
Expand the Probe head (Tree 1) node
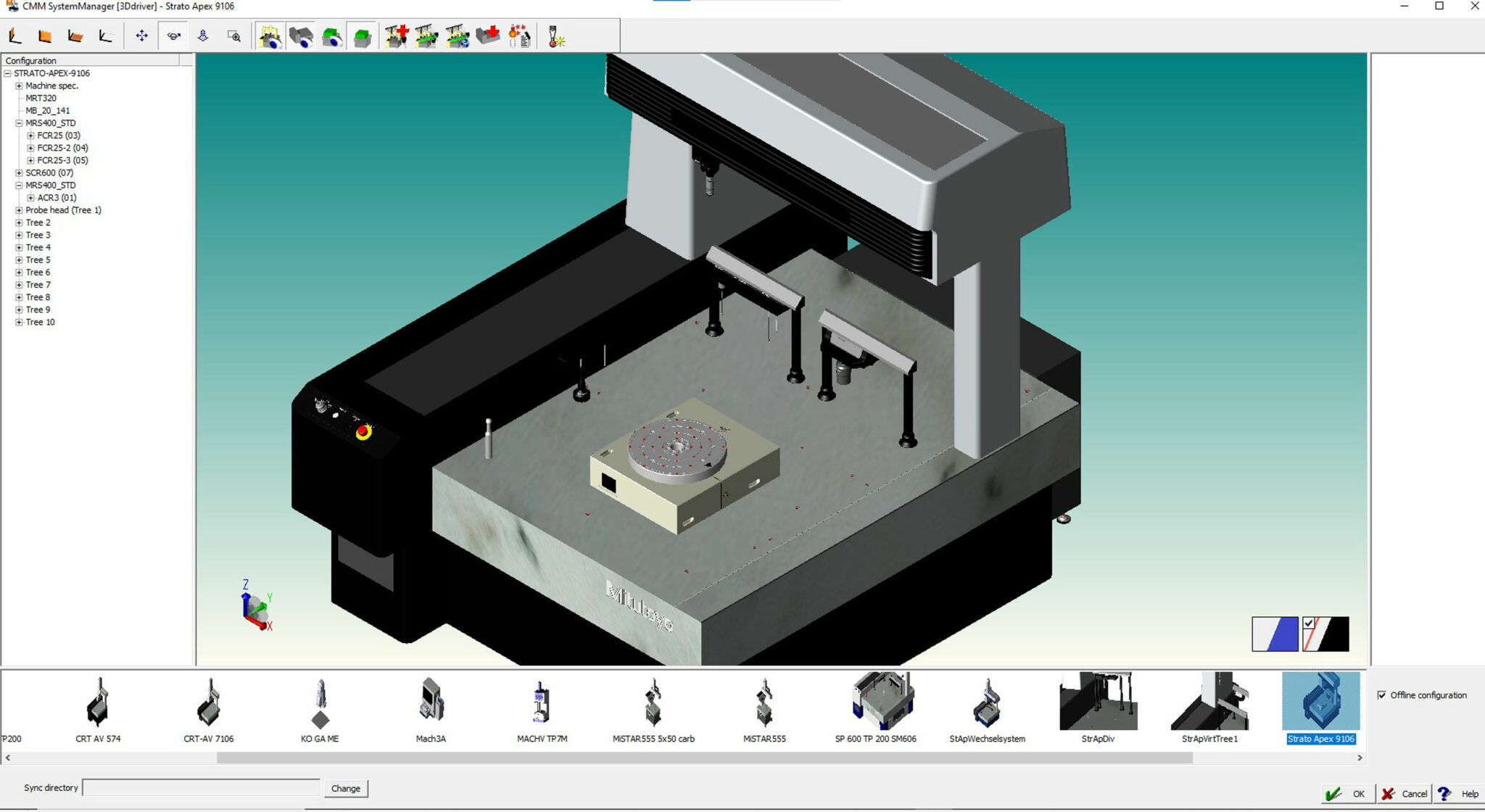(19, 210)
